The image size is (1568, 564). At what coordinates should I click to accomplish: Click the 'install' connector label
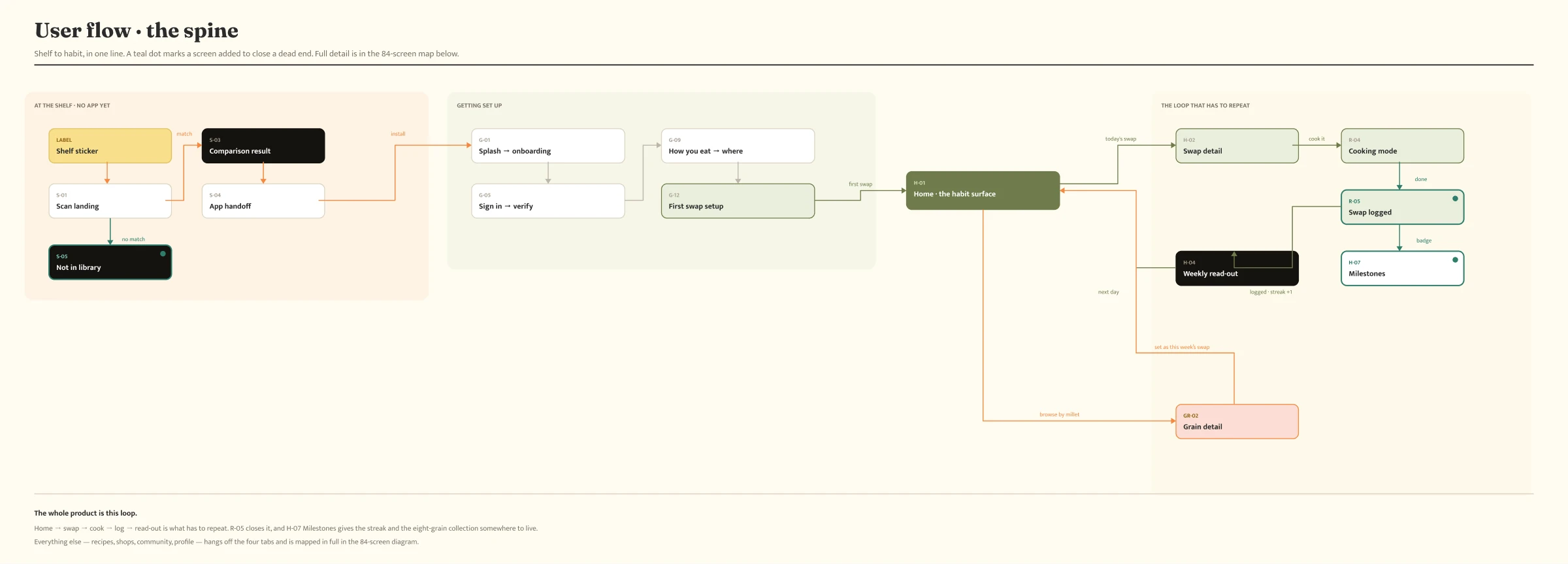398,134
